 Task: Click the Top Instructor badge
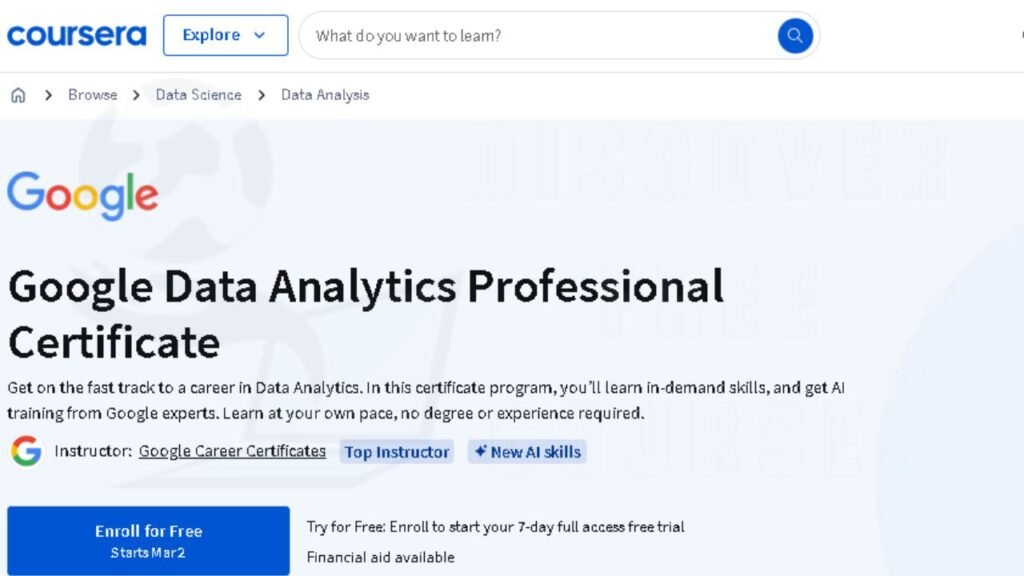(x=396, y=452)
